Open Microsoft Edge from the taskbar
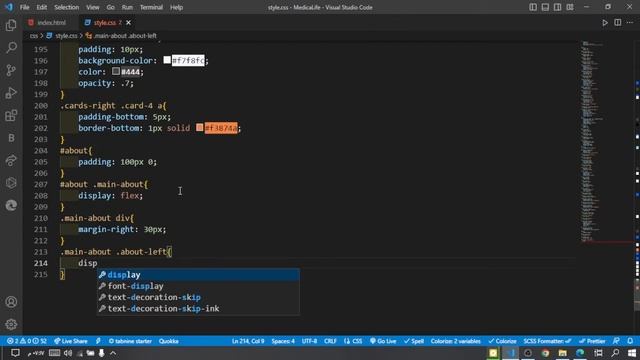 coord(580,353)
